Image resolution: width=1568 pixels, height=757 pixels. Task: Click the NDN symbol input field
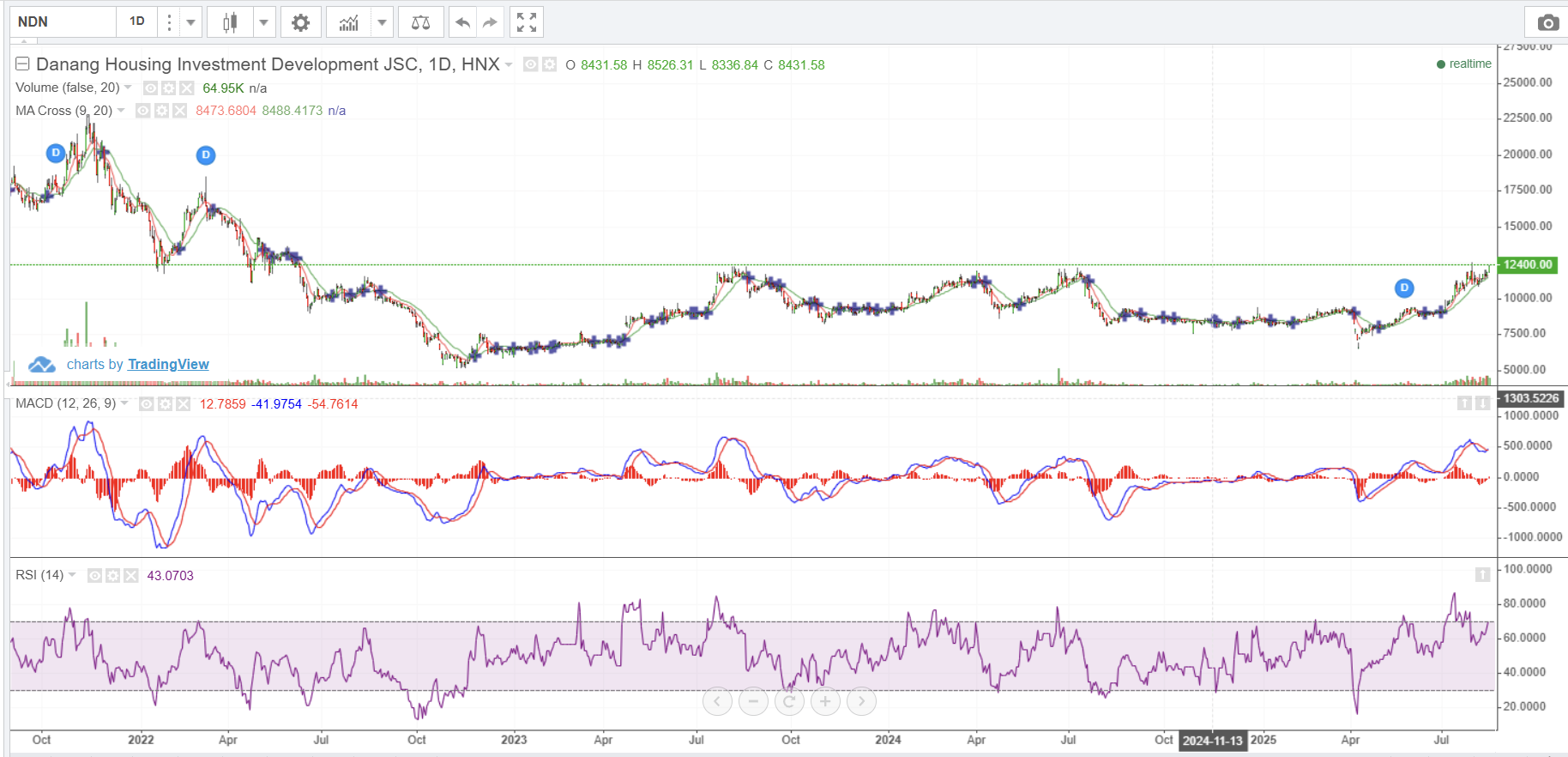coord(63,22)
